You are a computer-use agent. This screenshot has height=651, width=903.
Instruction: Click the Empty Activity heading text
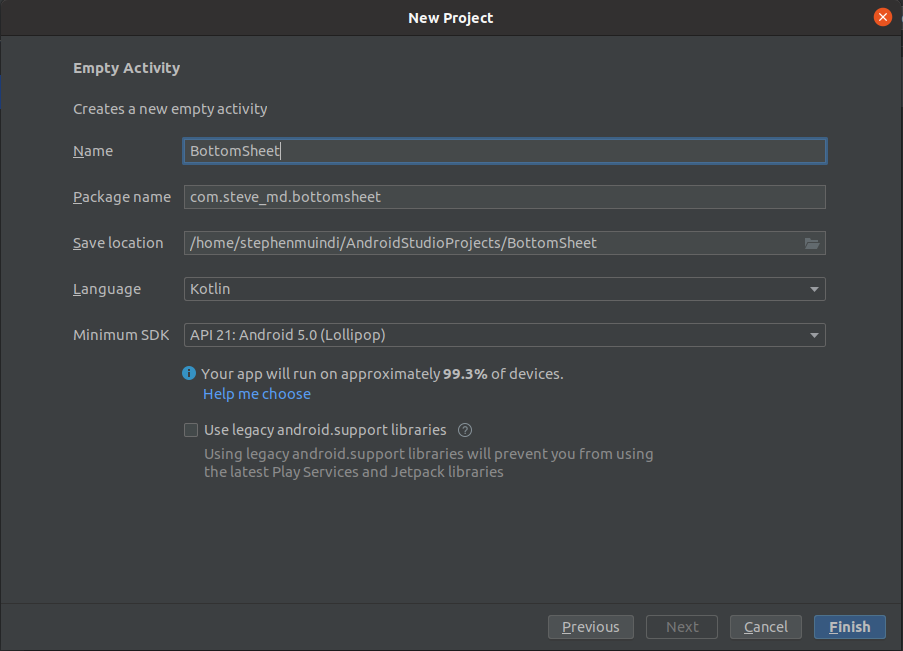(x=126, y=67)
